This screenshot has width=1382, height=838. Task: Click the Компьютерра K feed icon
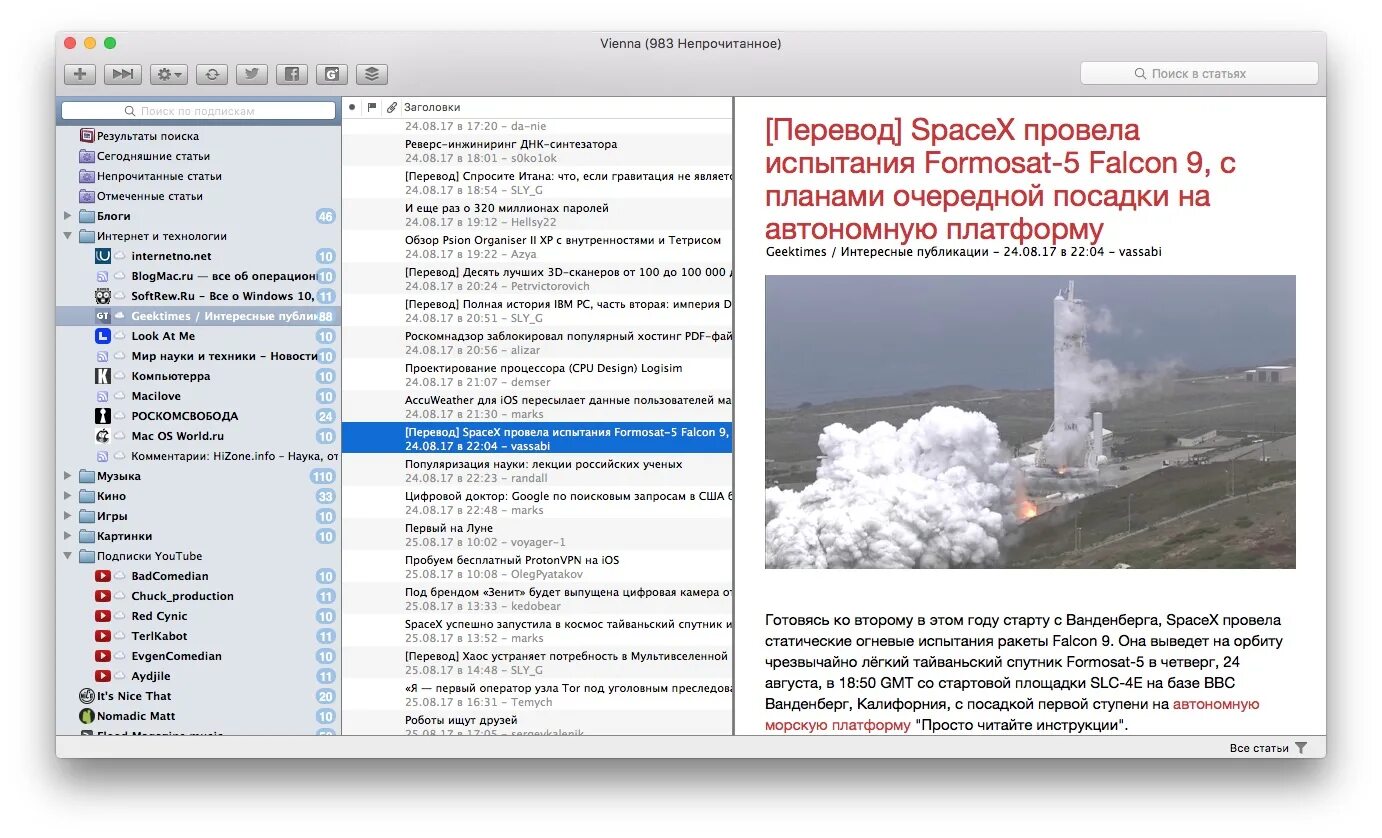coord(102,376)
